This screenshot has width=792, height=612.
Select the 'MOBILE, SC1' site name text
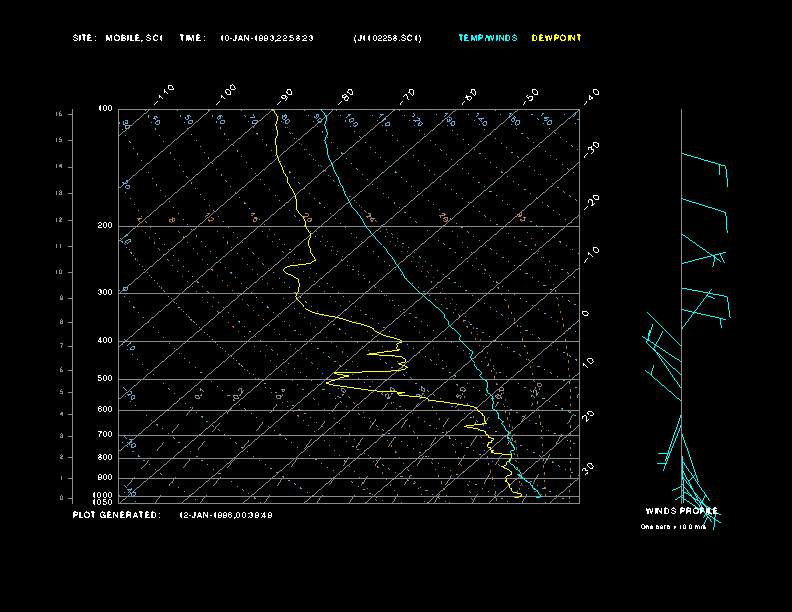(134, 38)
